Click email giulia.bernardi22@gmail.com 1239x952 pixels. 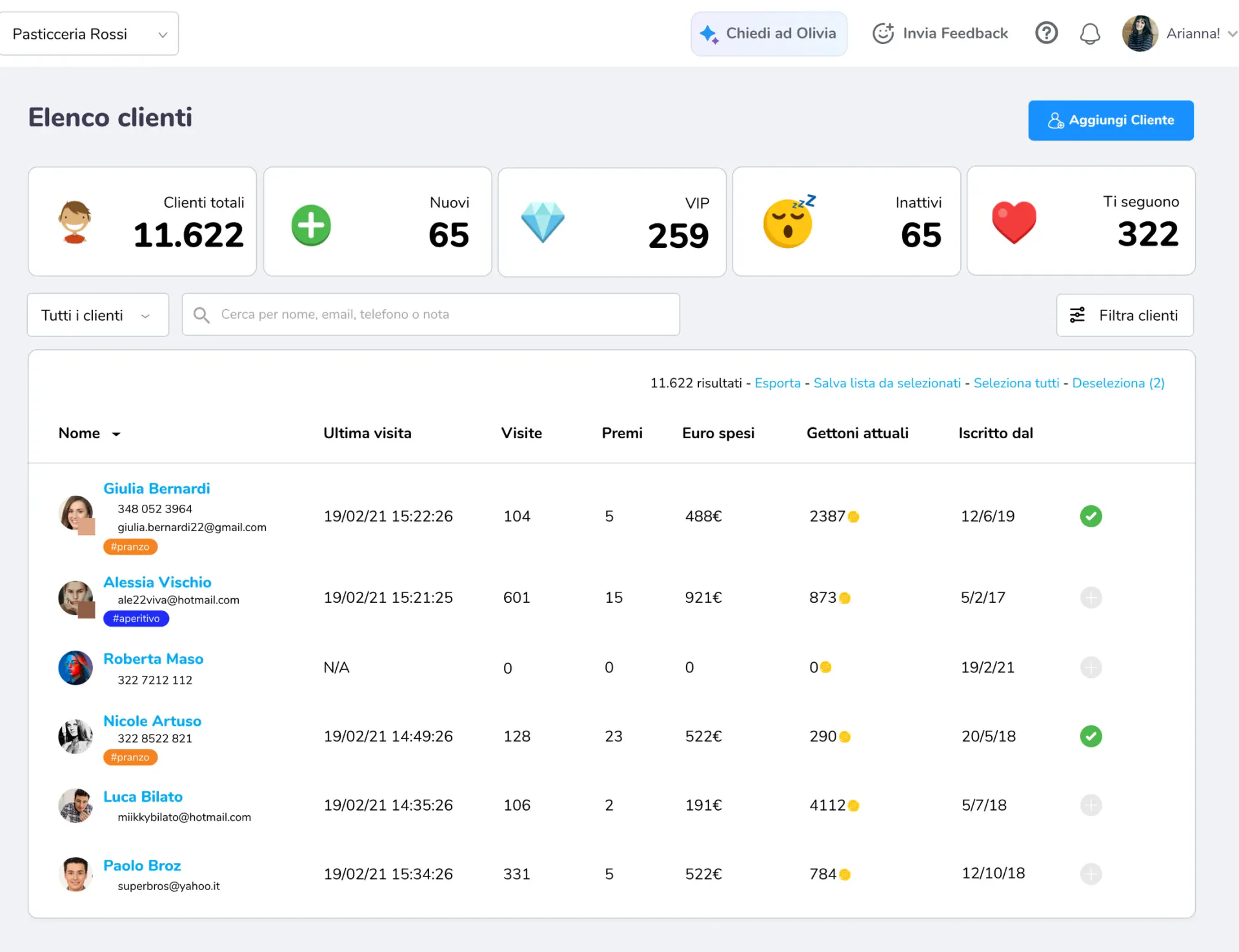192,527
